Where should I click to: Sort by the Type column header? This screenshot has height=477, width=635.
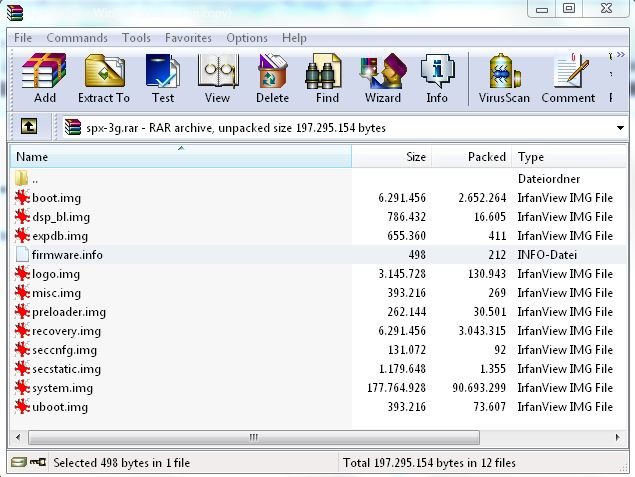tap(569, 156)
